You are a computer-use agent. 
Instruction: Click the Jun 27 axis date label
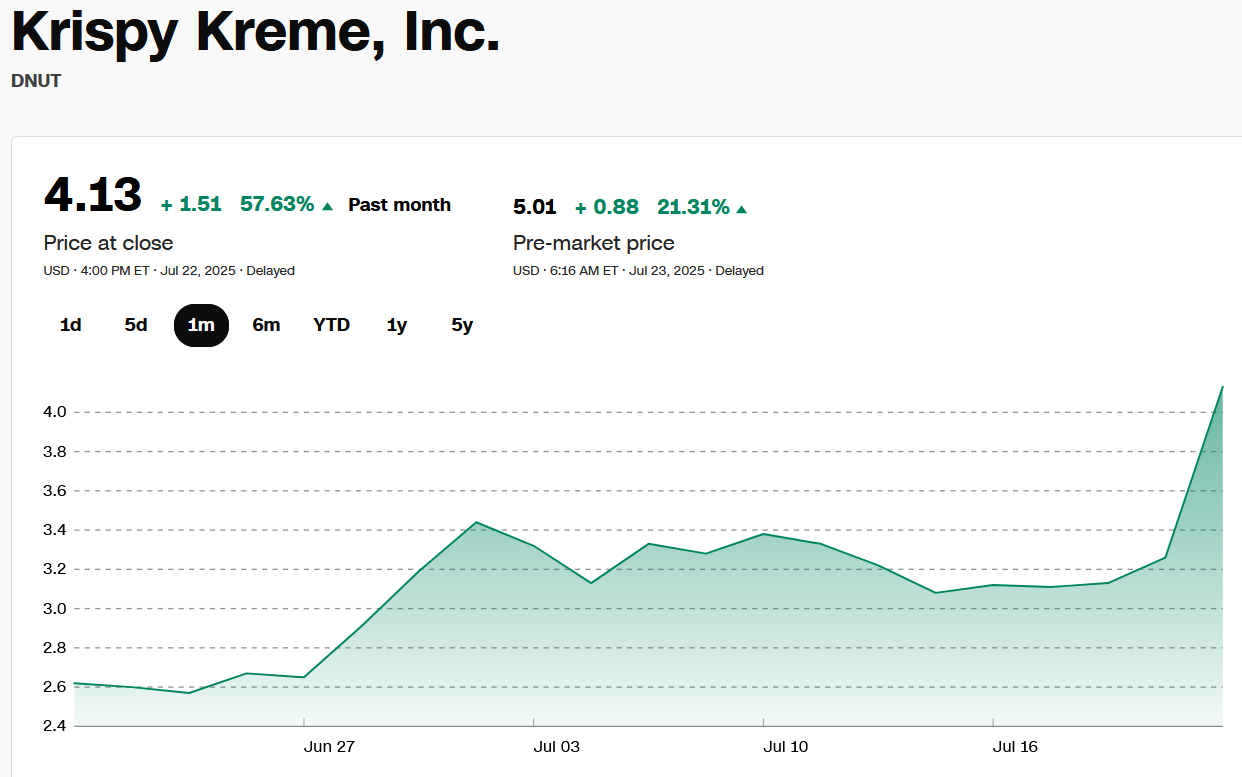click(331, 747)
